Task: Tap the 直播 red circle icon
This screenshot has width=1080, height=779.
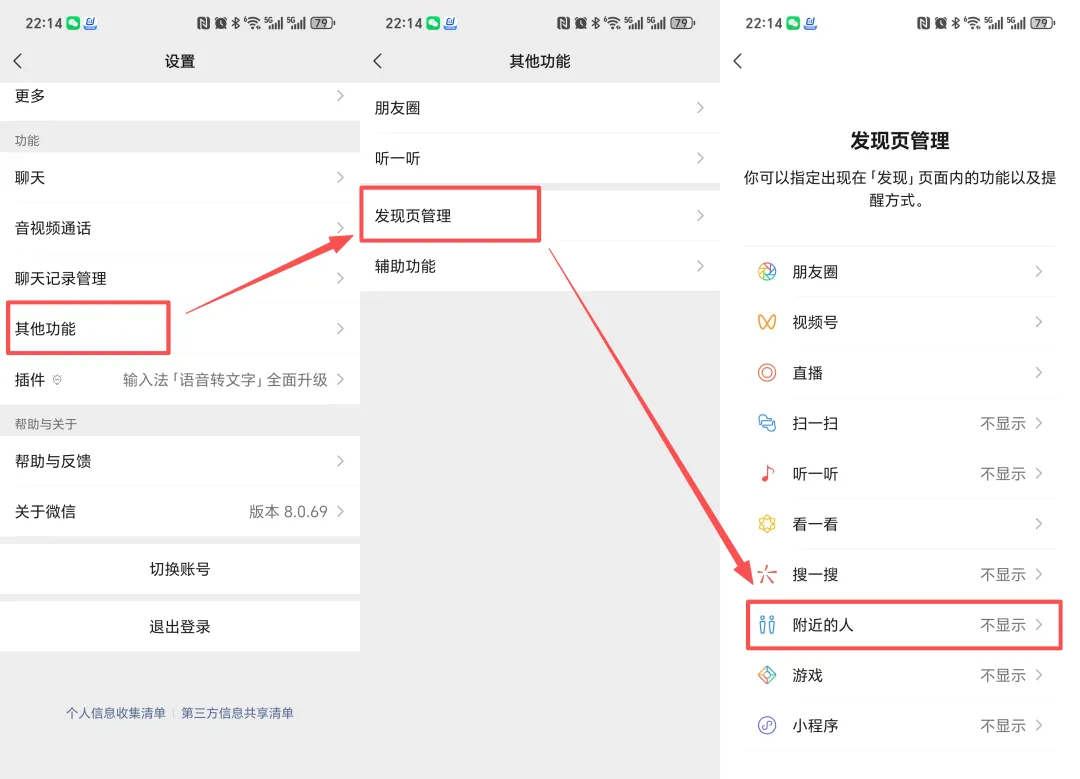Action: pos(767,373)
